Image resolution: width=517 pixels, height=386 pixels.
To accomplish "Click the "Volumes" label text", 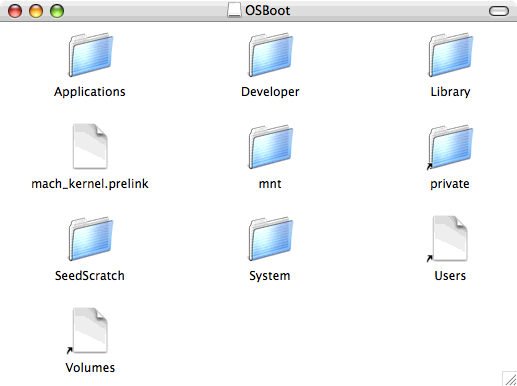I will click(90, 368).
